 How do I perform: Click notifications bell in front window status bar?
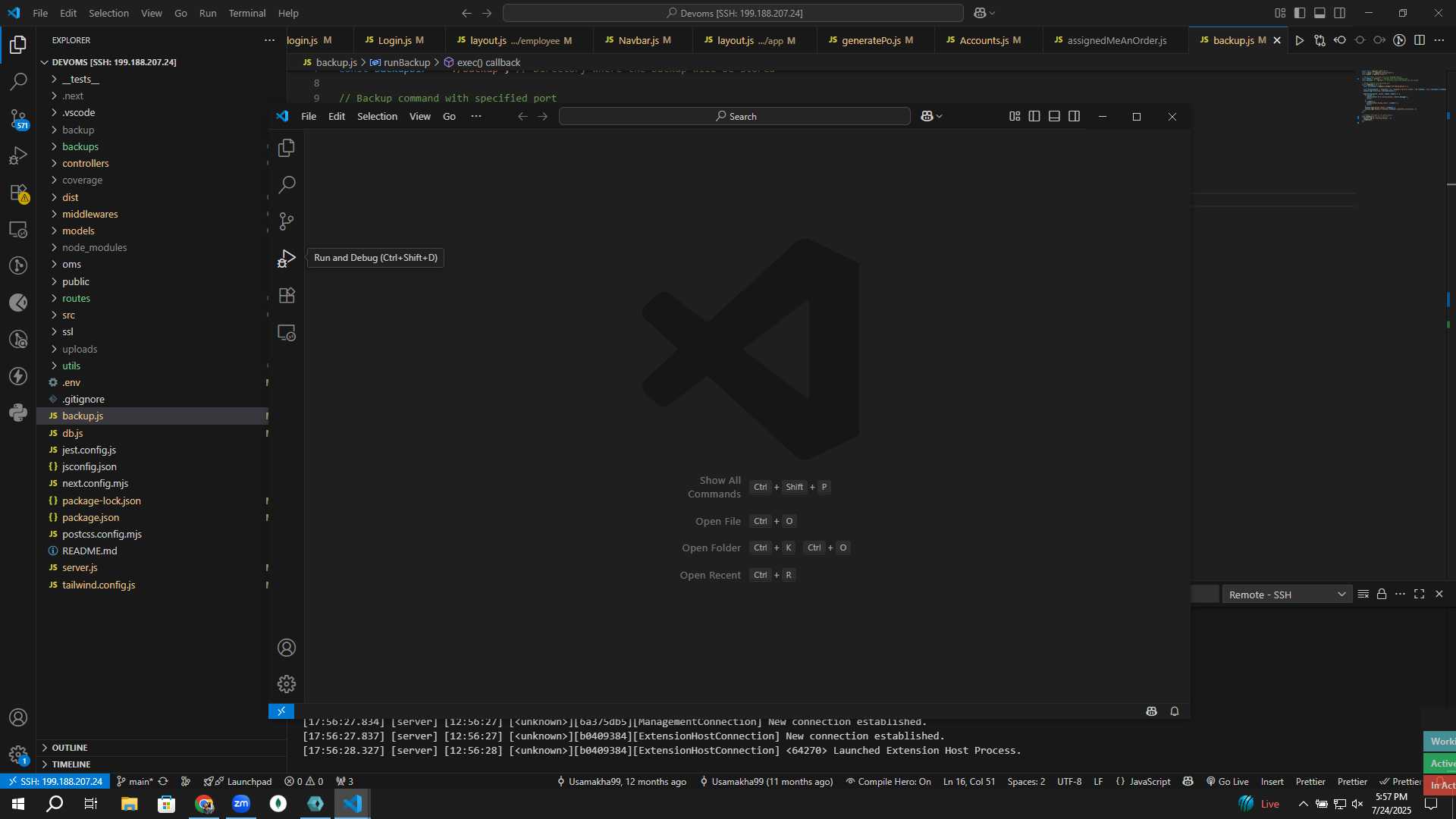click(x=1175, y=711)
